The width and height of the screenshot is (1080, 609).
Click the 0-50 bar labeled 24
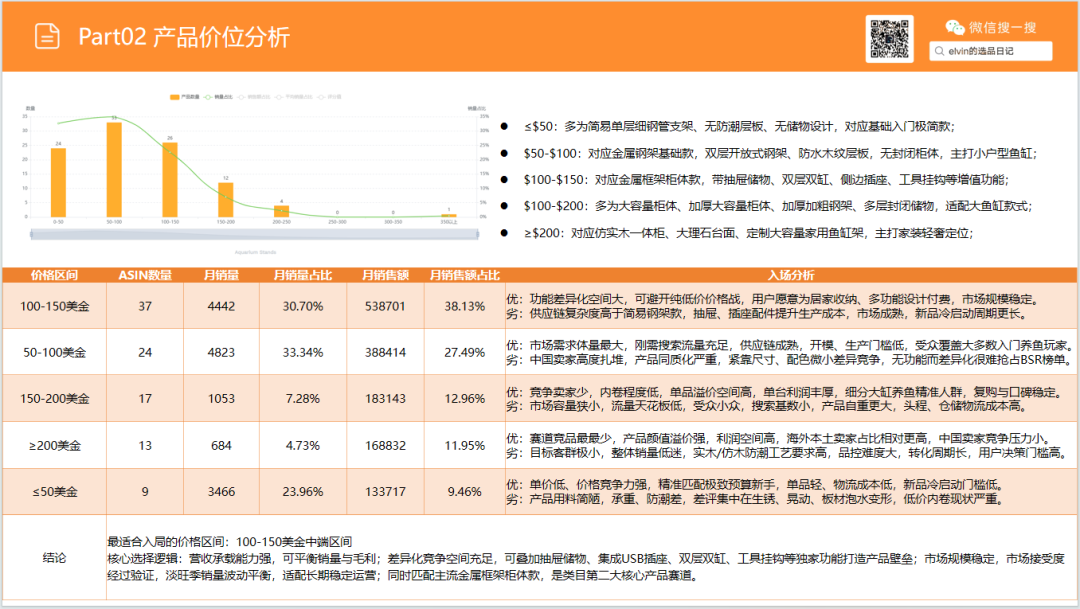59,183
